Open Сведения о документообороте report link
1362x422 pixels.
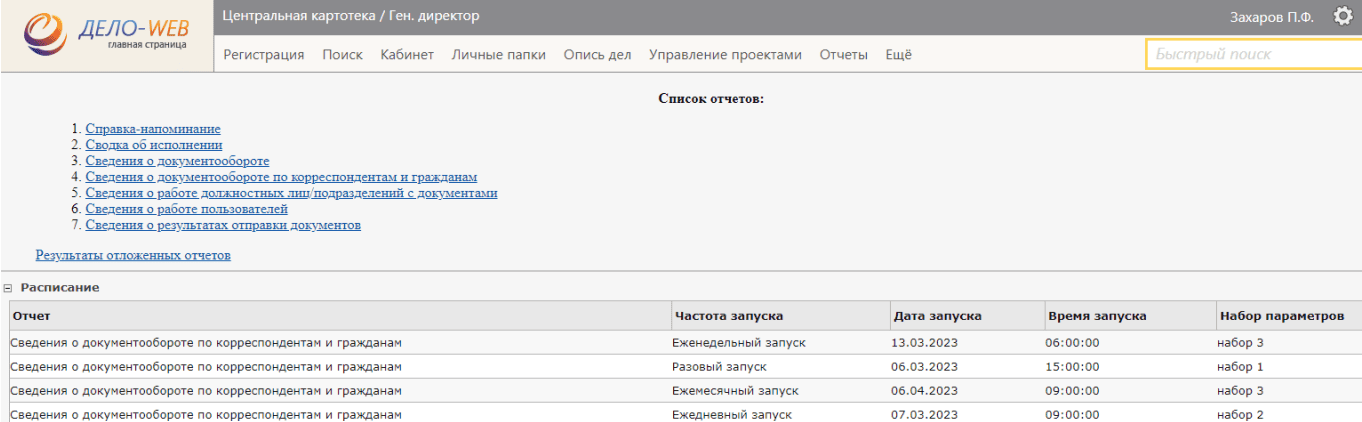[177, 161]
